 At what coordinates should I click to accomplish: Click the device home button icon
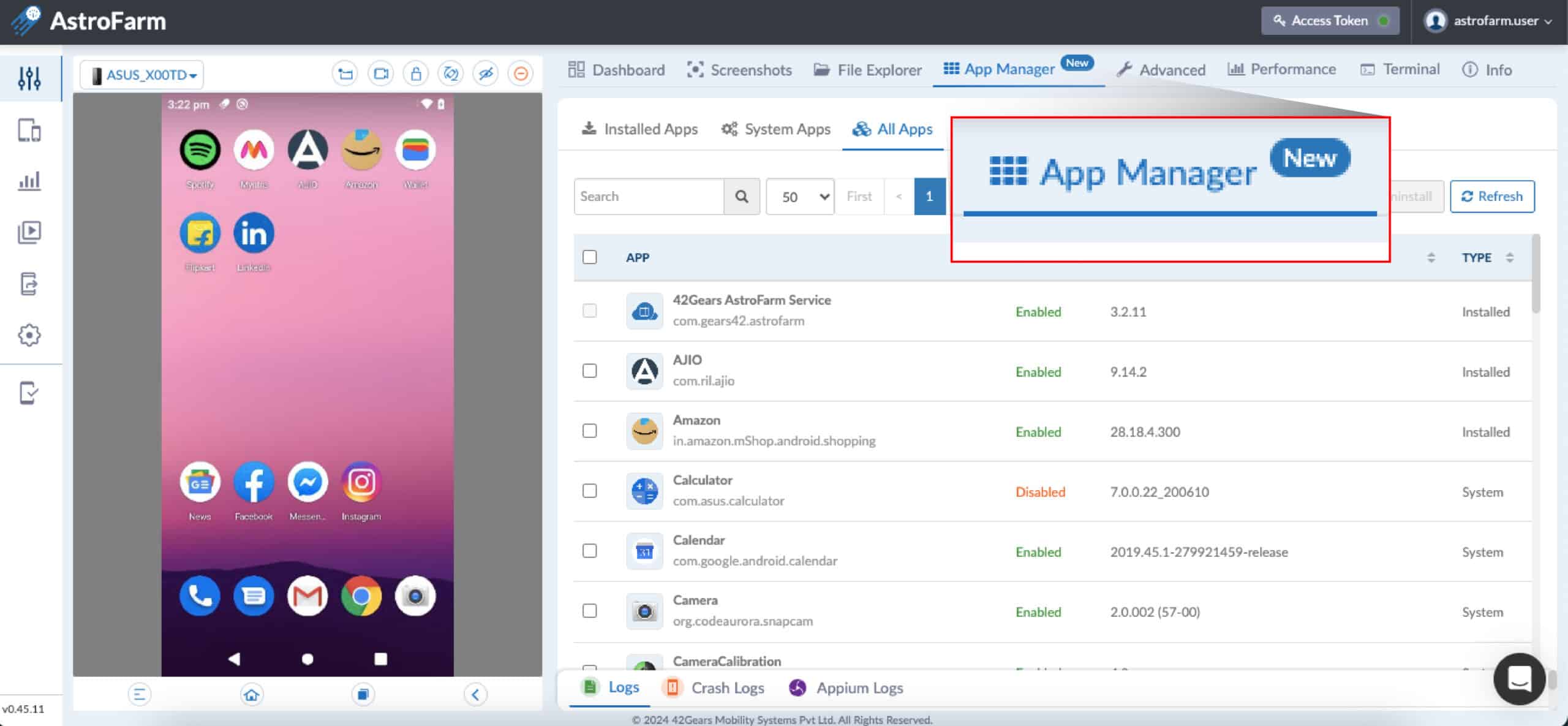[252, 695]
